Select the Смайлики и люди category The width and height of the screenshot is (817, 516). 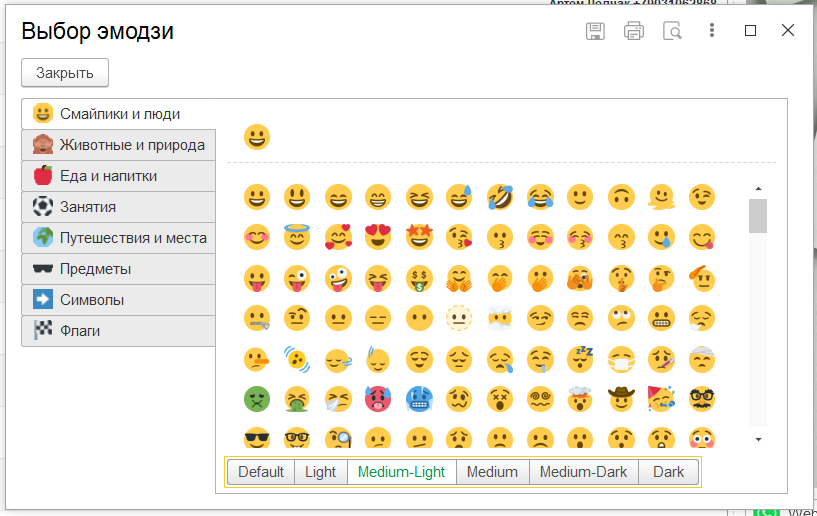click(118, 114)
